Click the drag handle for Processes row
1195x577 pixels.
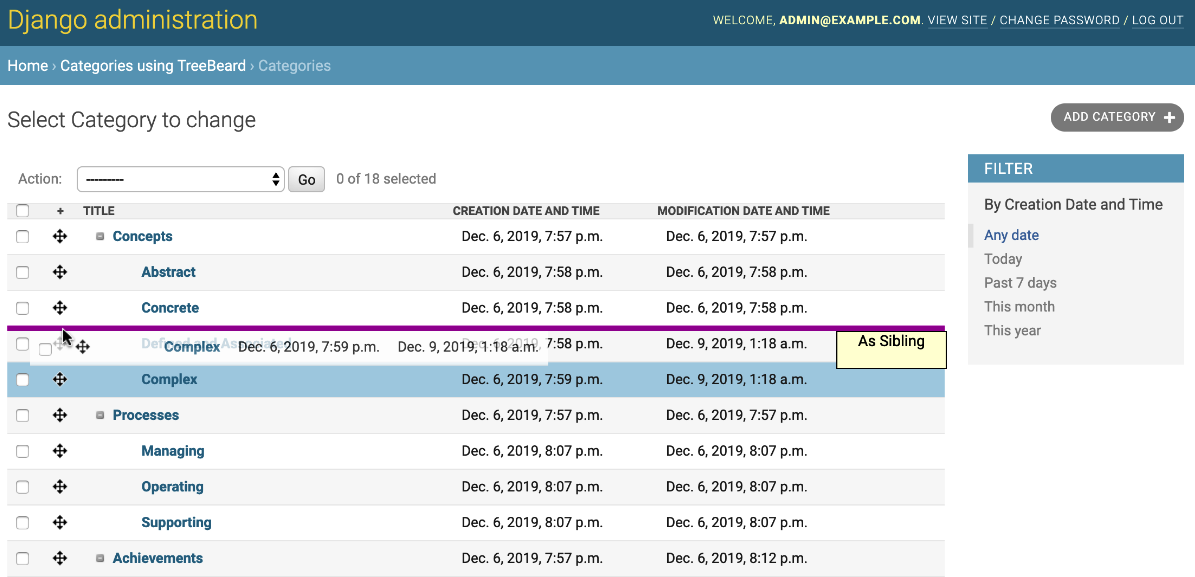[60, 415]
